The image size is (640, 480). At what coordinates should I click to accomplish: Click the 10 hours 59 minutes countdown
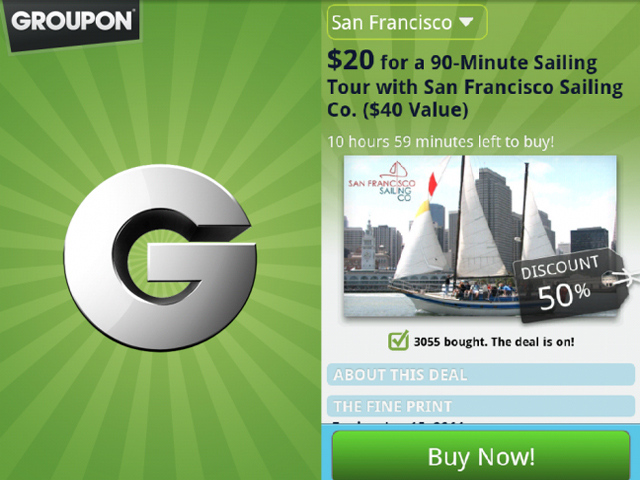coord(441,142)
